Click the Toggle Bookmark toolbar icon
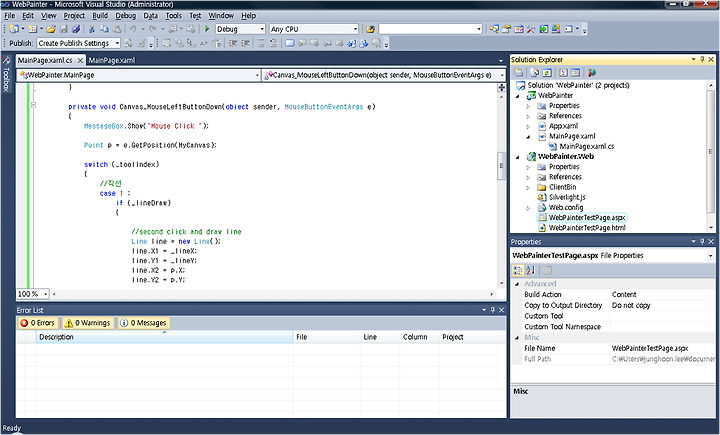 click(290, 43)
